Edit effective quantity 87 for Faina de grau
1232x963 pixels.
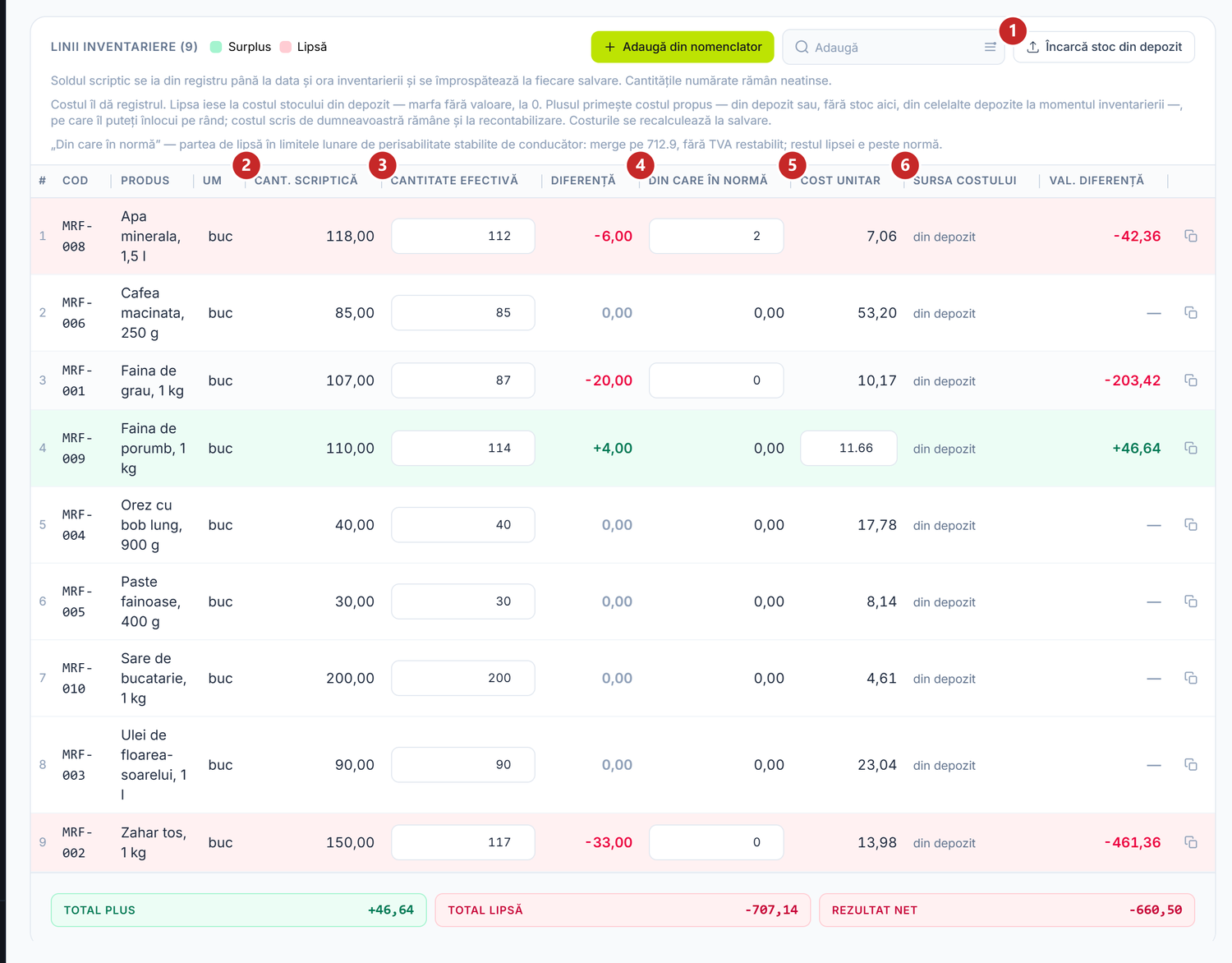(x=463, y=380)
